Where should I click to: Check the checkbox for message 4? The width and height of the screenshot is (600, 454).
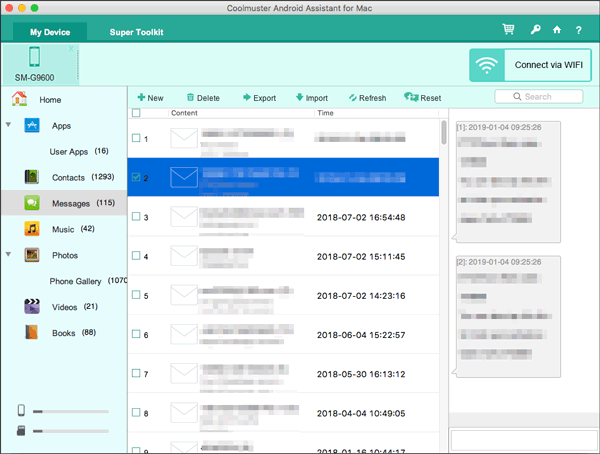click(x=136, y=255)
